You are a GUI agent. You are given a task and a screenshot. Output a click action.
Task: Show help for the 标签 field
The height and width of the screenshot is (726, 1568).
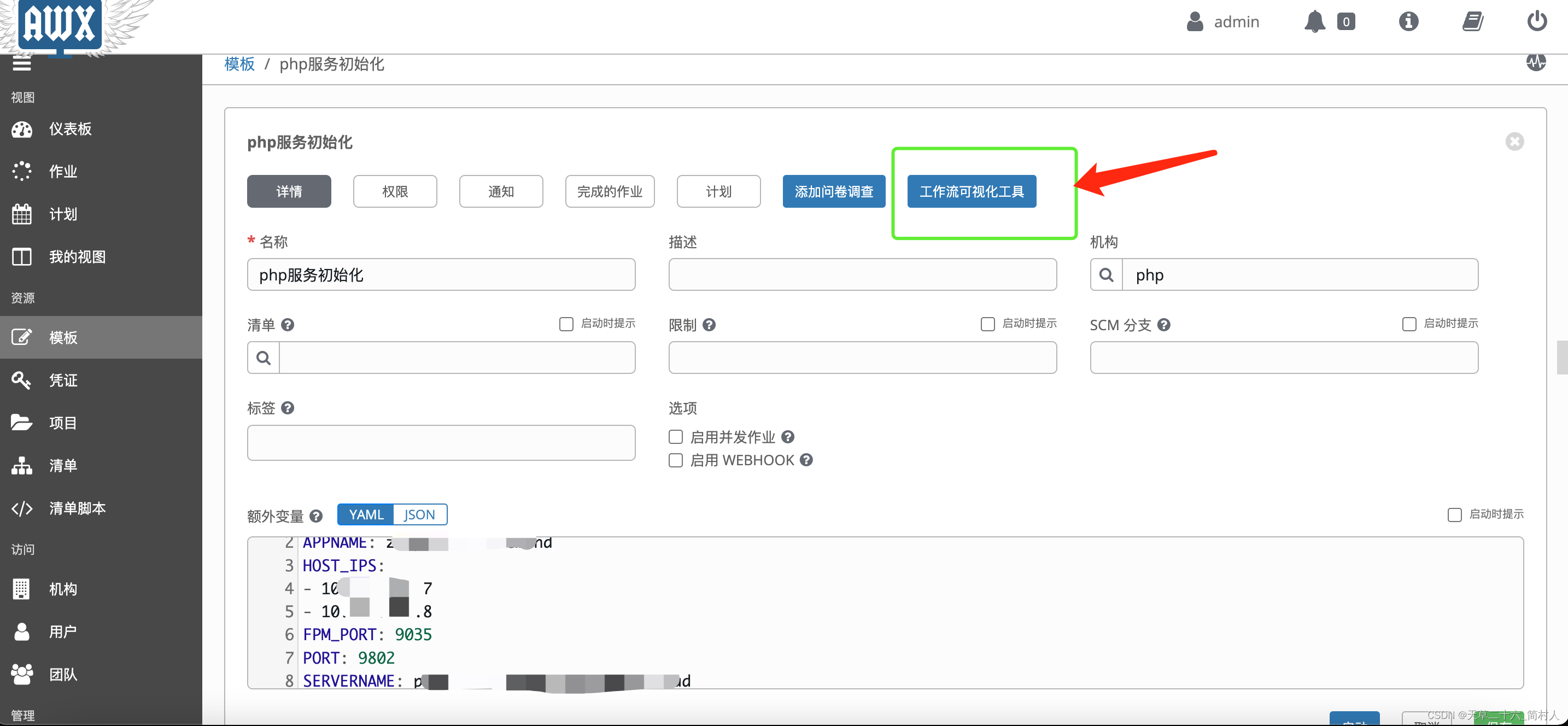tap(288, 408)
